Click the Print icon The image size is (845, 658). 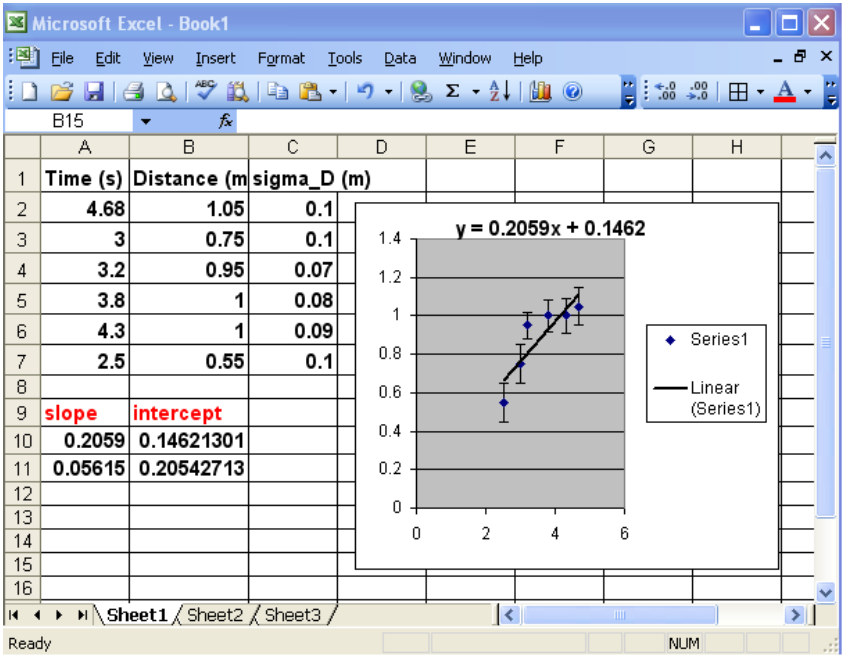pos(134,92)
